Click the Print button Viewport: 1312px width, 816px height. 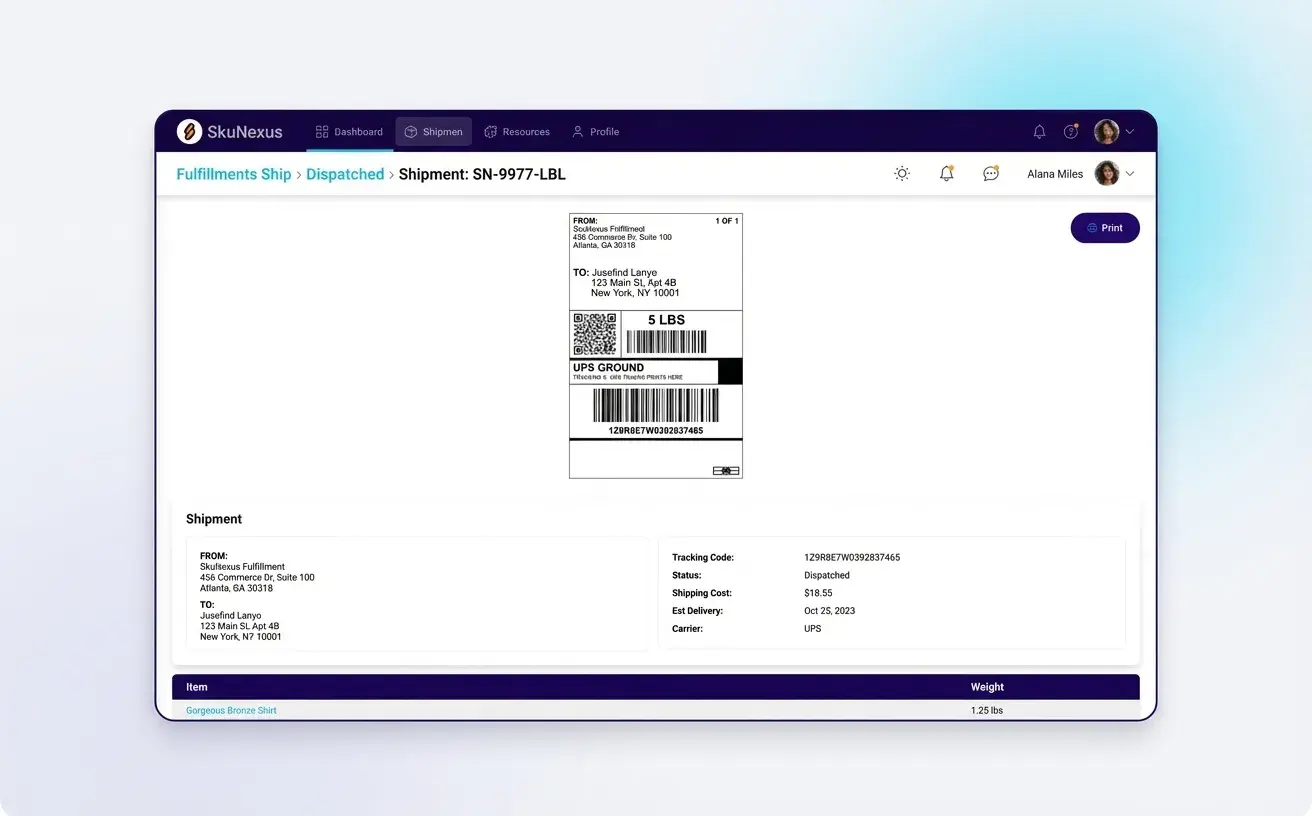[1104, 227]
